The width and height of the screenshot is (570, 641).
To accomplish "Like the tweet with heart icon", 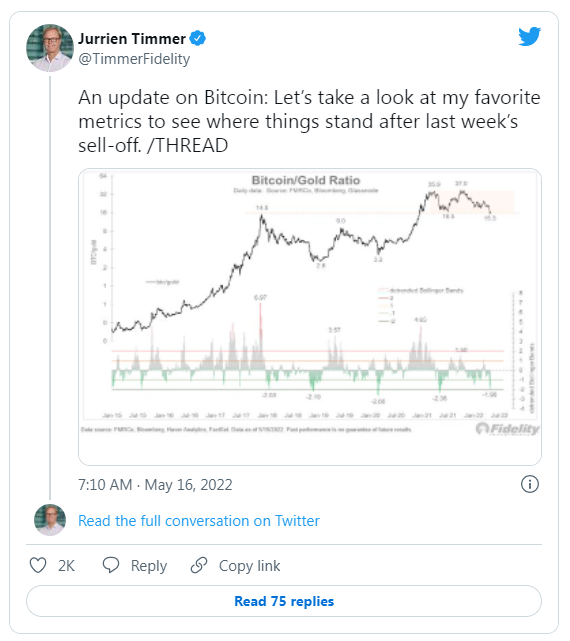I will (x=38, y=565).
